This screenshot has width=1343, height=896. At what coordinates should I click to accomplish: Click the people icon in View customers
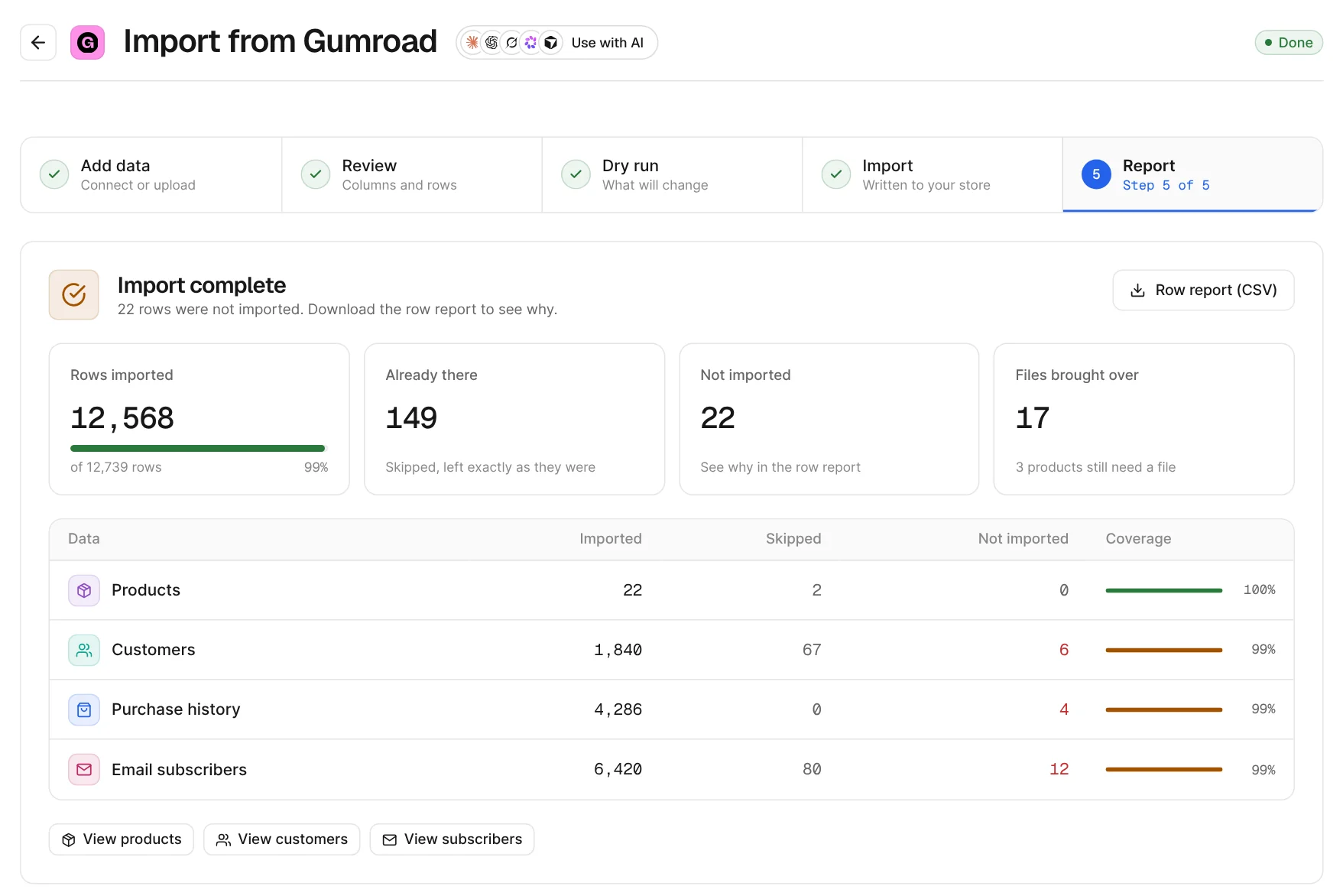coord(223,839)
